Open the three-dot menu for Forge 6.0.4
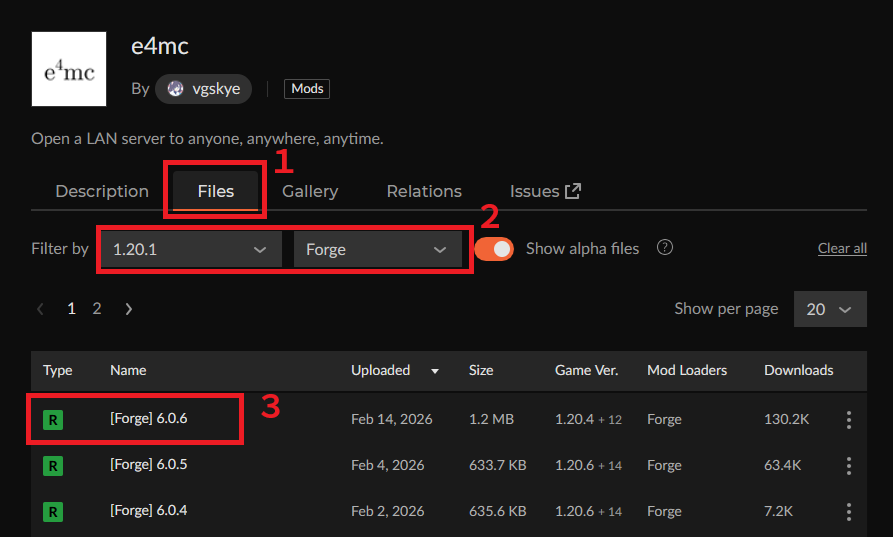Viewport: 893px width, 537px height. point(848,512)
